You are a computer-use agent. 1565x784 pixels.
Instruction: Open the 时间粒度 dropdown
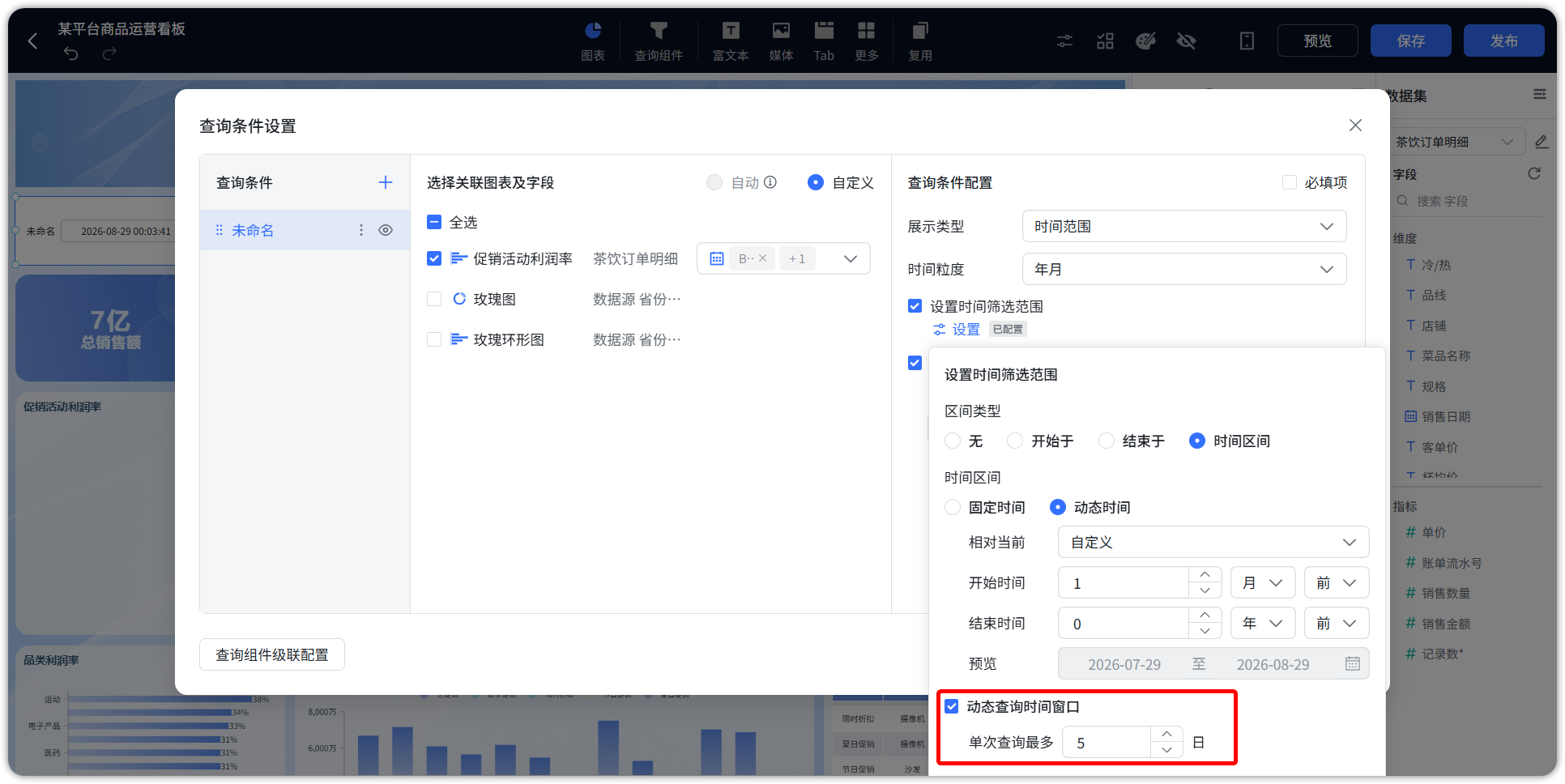(1184, 269)
